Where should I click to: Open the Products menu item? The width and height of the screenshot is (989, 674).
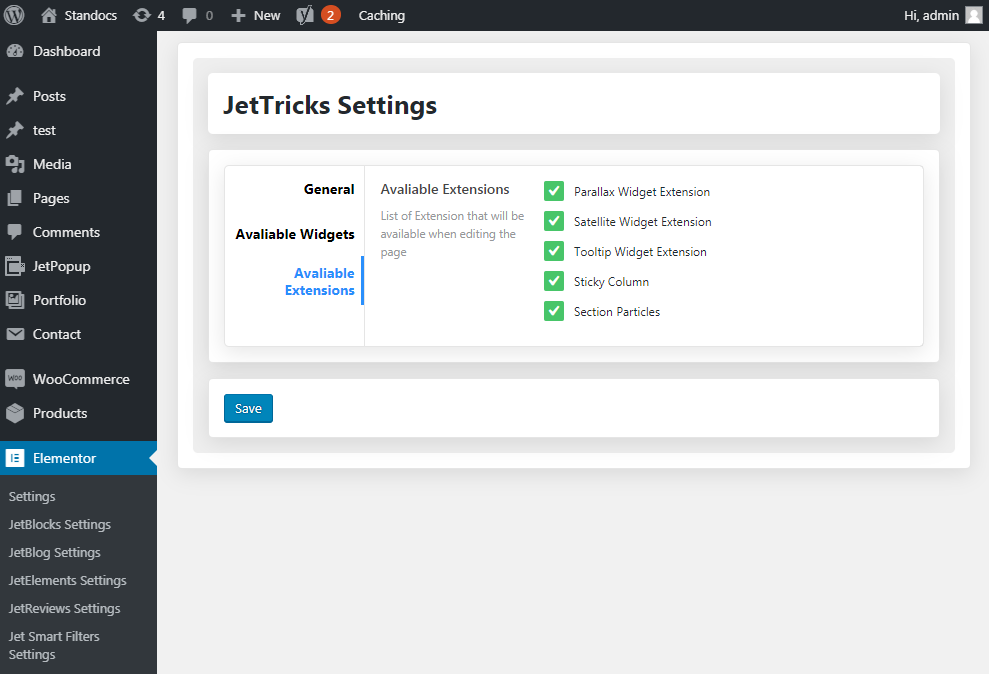point(78,413)
